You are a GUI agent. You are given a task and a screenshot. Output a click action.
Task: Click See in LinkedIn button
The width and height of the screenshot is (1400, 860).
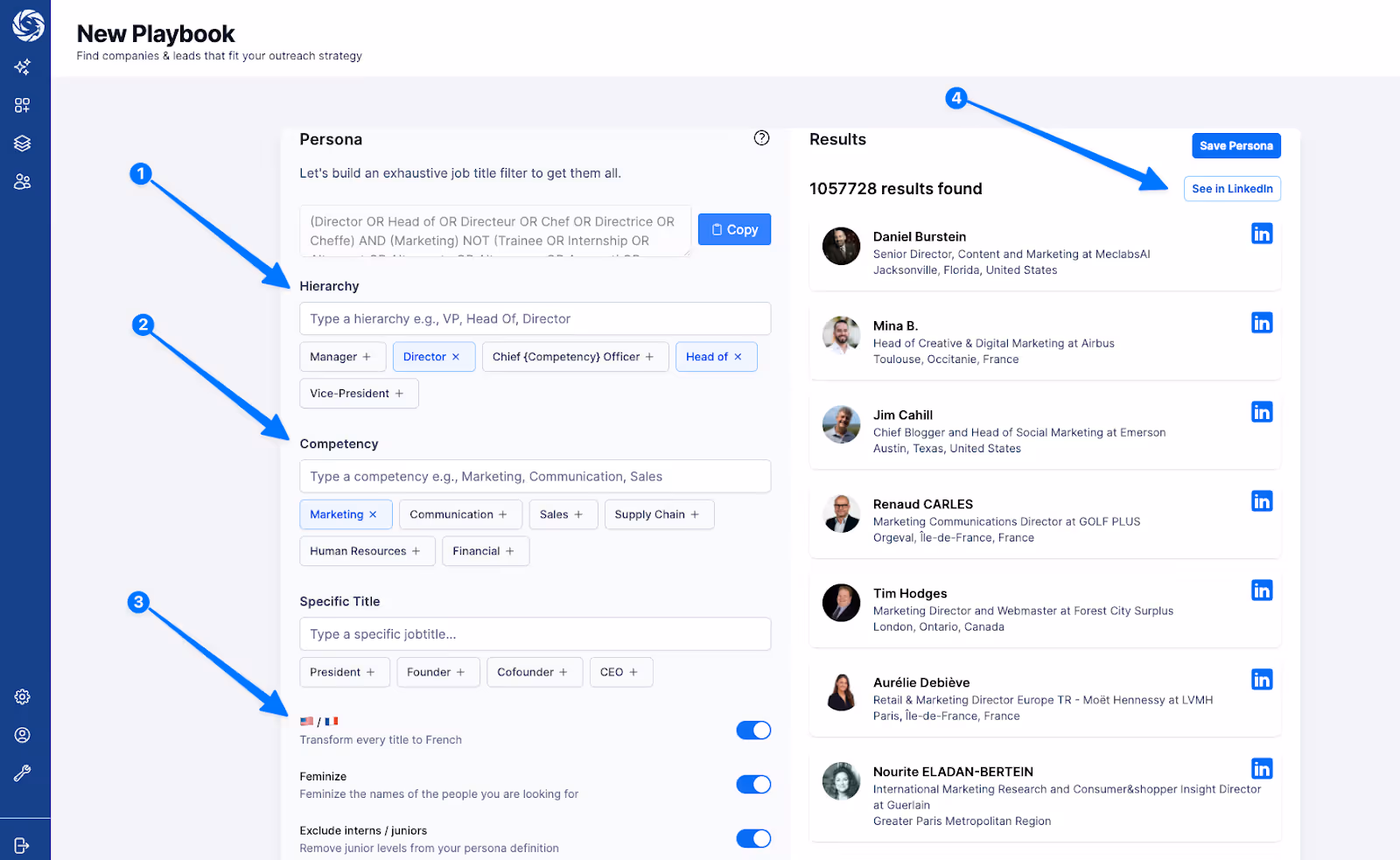pyautogui.click(x=1232, y=189)
